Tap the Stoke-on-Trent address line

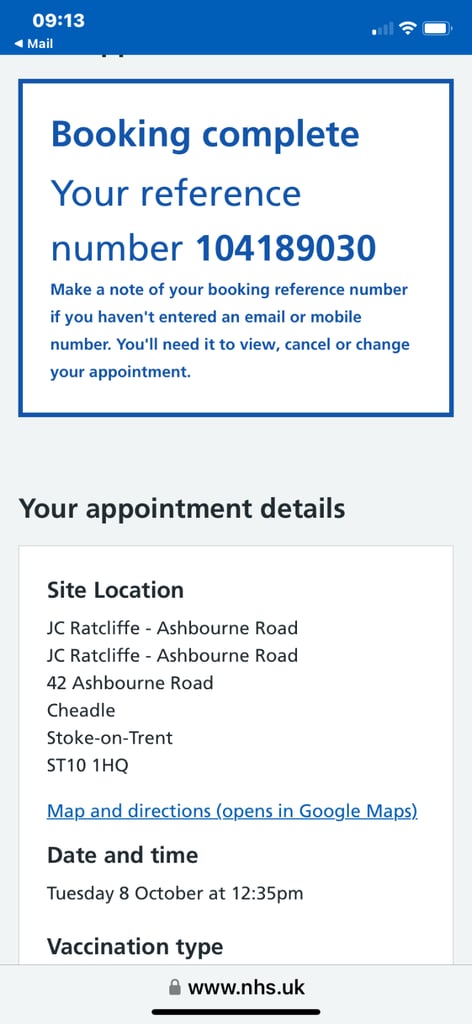pos(110,738)
